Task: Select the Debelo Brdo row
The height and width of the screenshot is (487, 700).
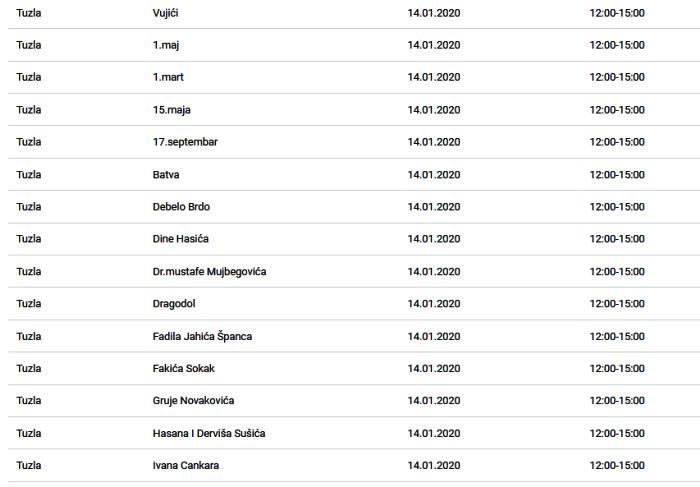Action: click(354, 207)
